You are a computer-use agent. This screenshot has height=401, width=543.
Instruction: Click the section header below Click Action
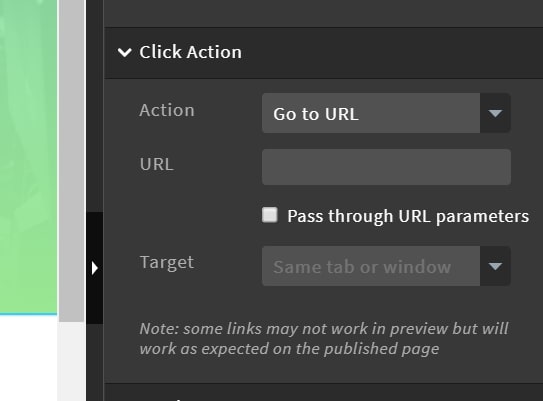coord(323,392)
